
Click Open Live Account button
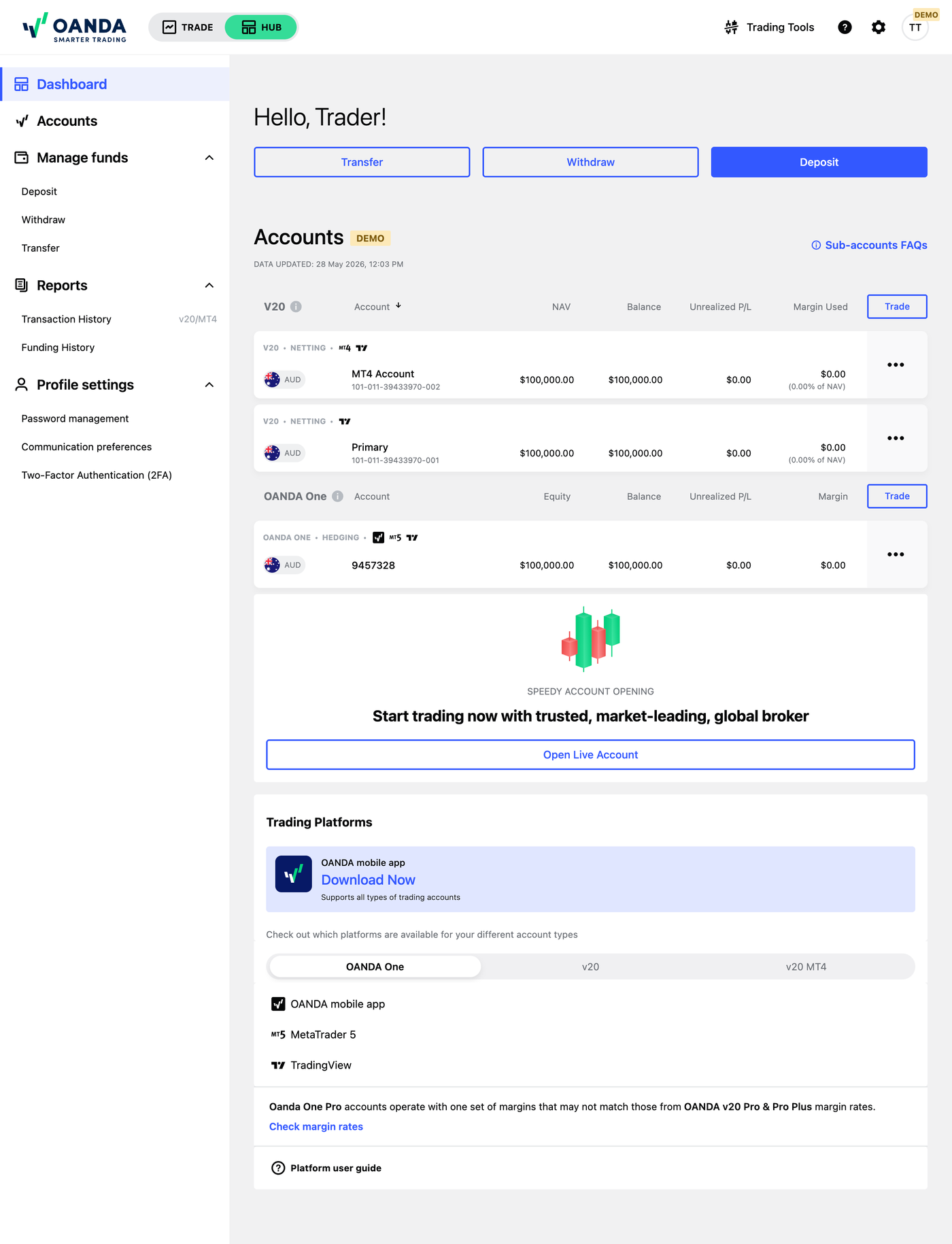coord(590,754)
